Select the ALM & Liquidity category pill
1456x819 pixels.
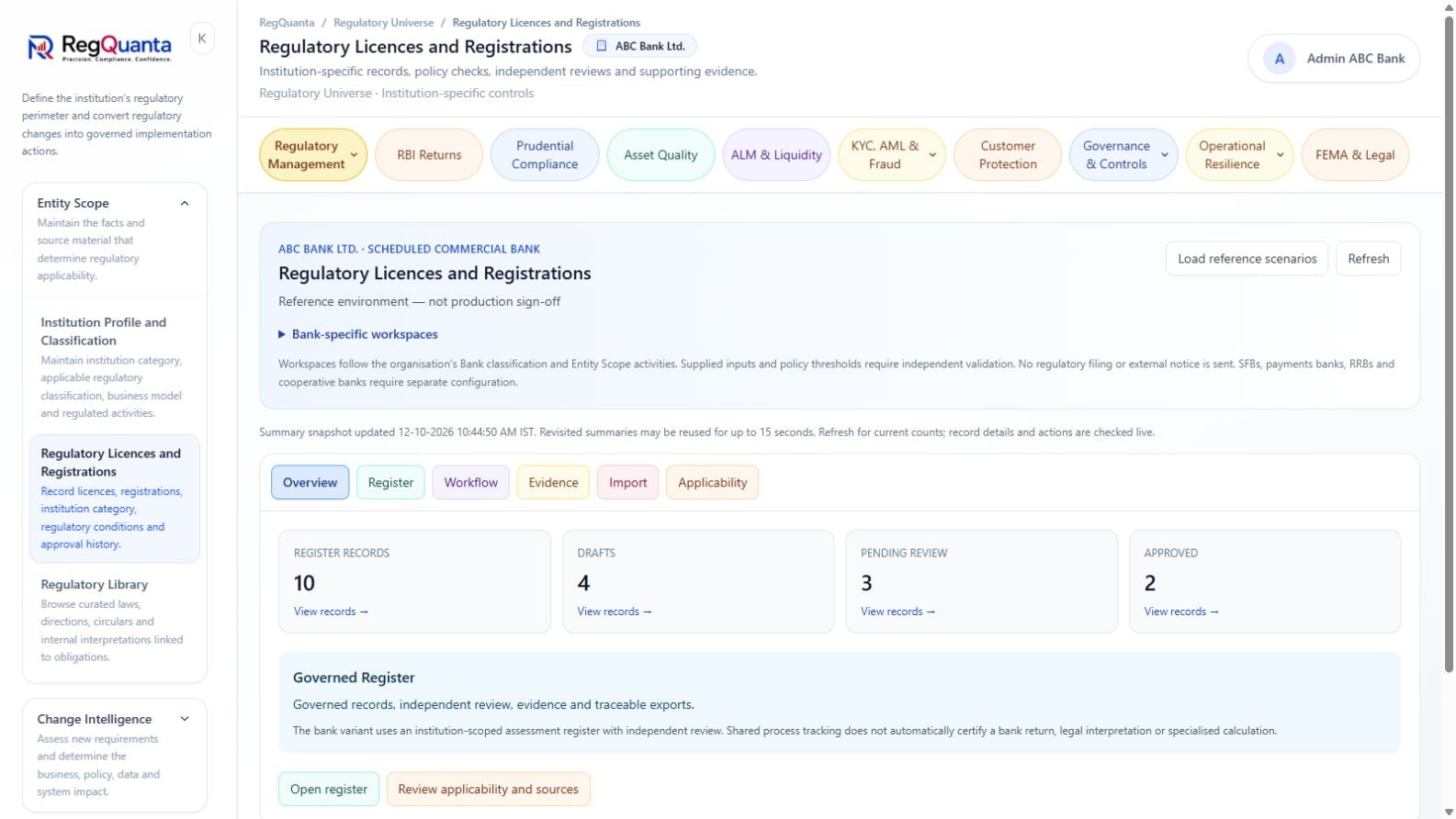[776, 155]
